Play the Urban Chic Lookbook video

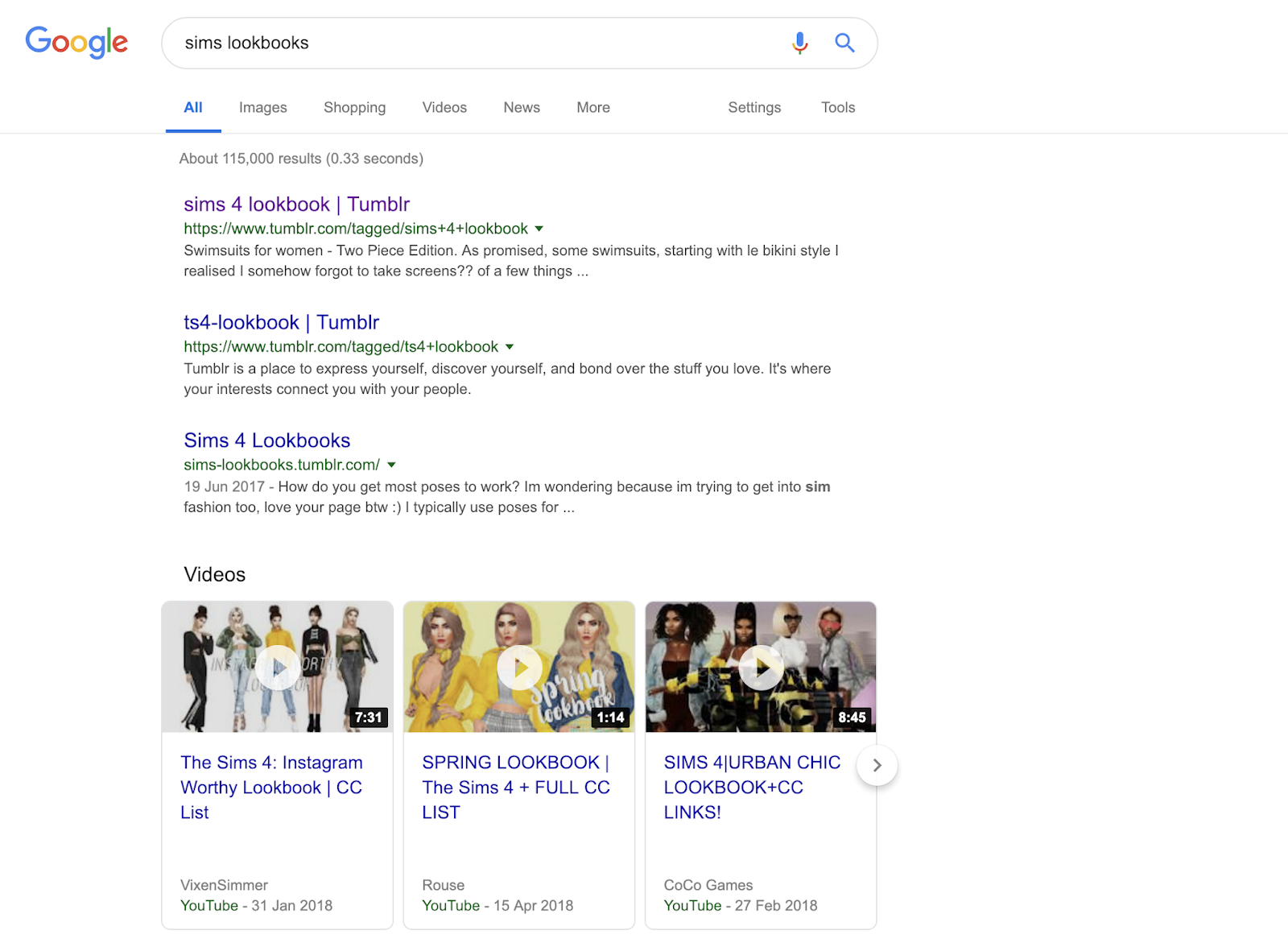tap(761, 667)
